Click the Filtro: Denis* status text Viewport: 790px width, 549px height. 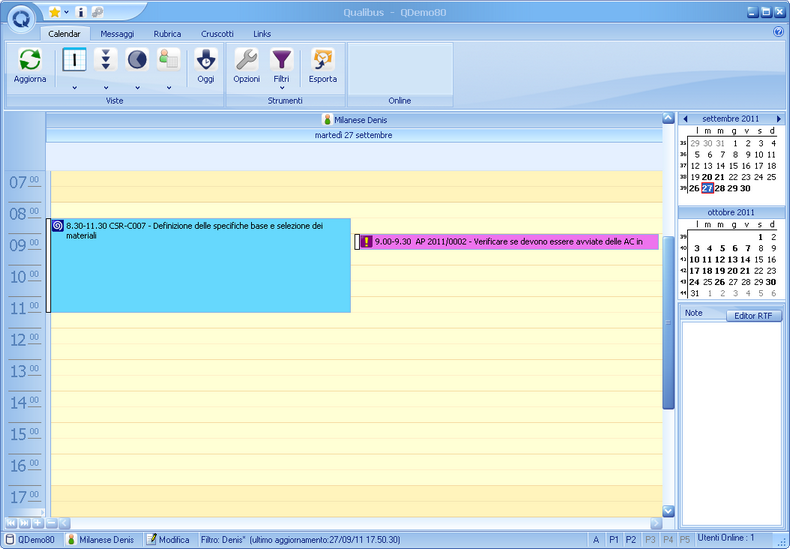click(x=300, y=539)
